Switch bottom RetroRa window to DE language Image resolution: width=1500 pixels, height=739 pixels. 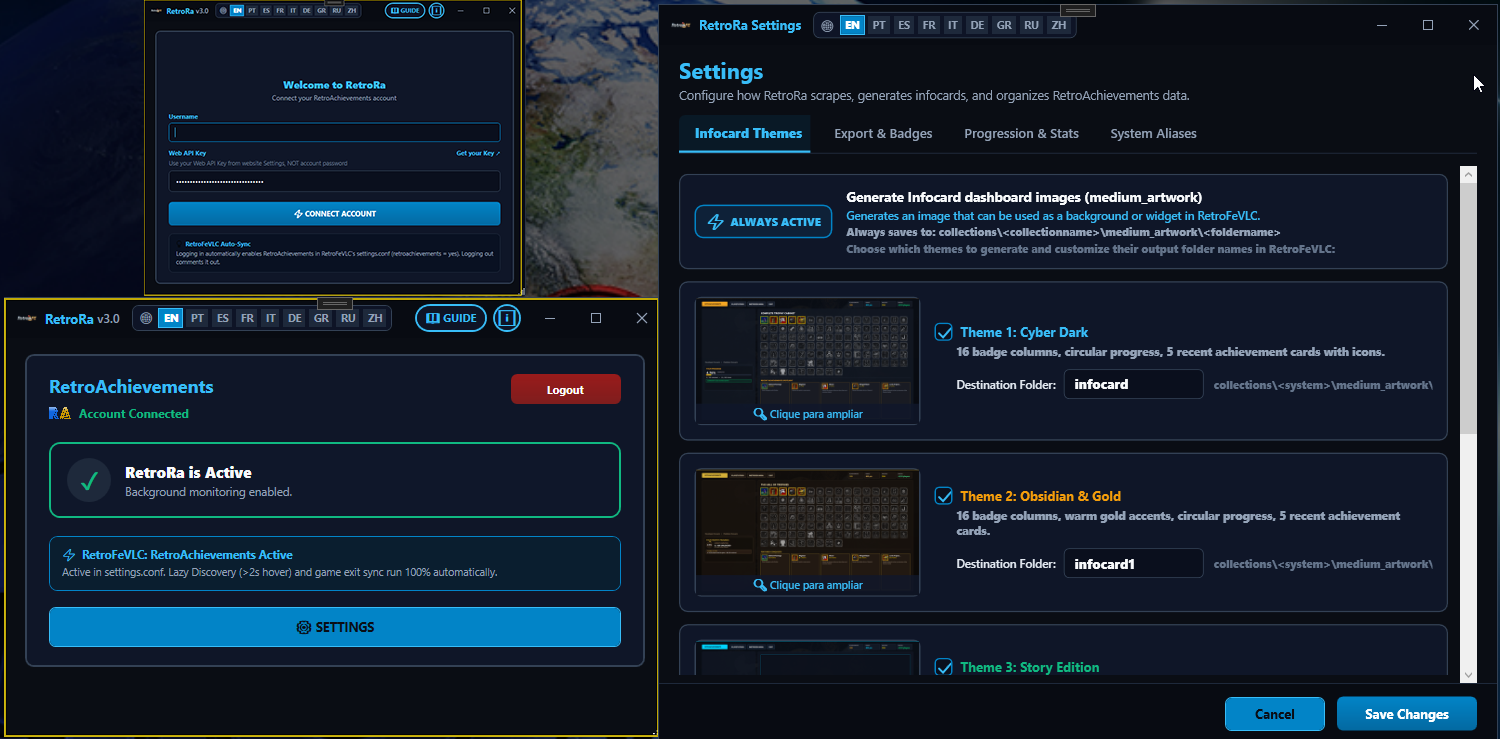[x=294, y=318]
